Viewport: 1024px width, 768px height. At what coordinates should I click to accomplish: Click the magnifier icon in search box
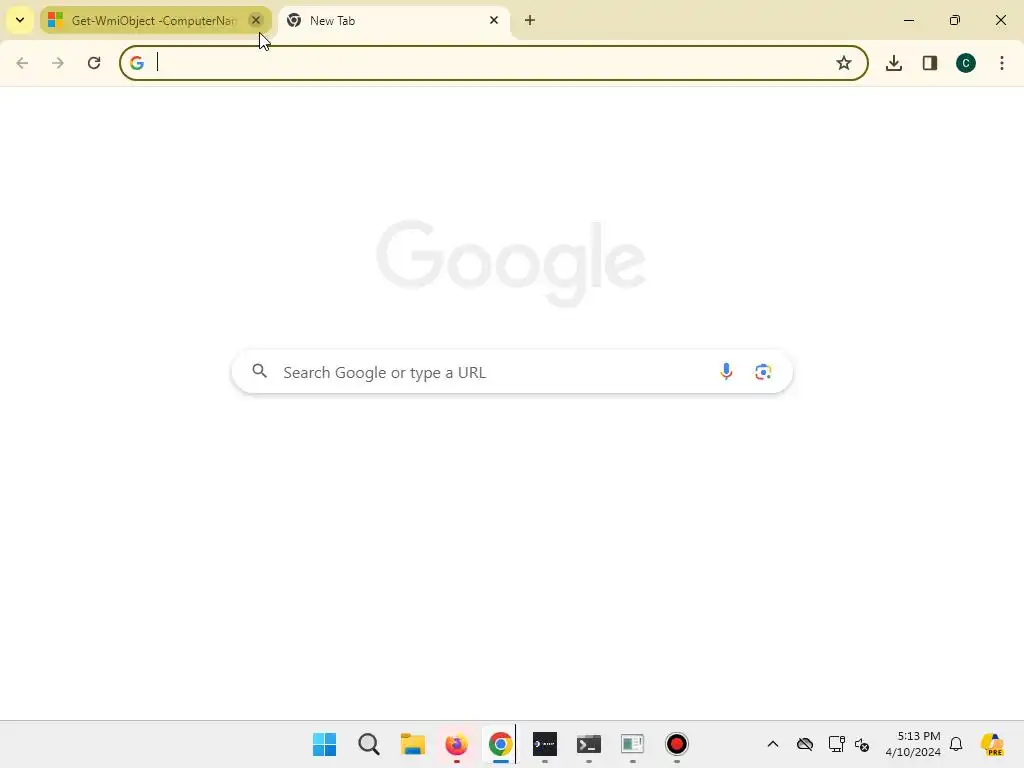260,371
